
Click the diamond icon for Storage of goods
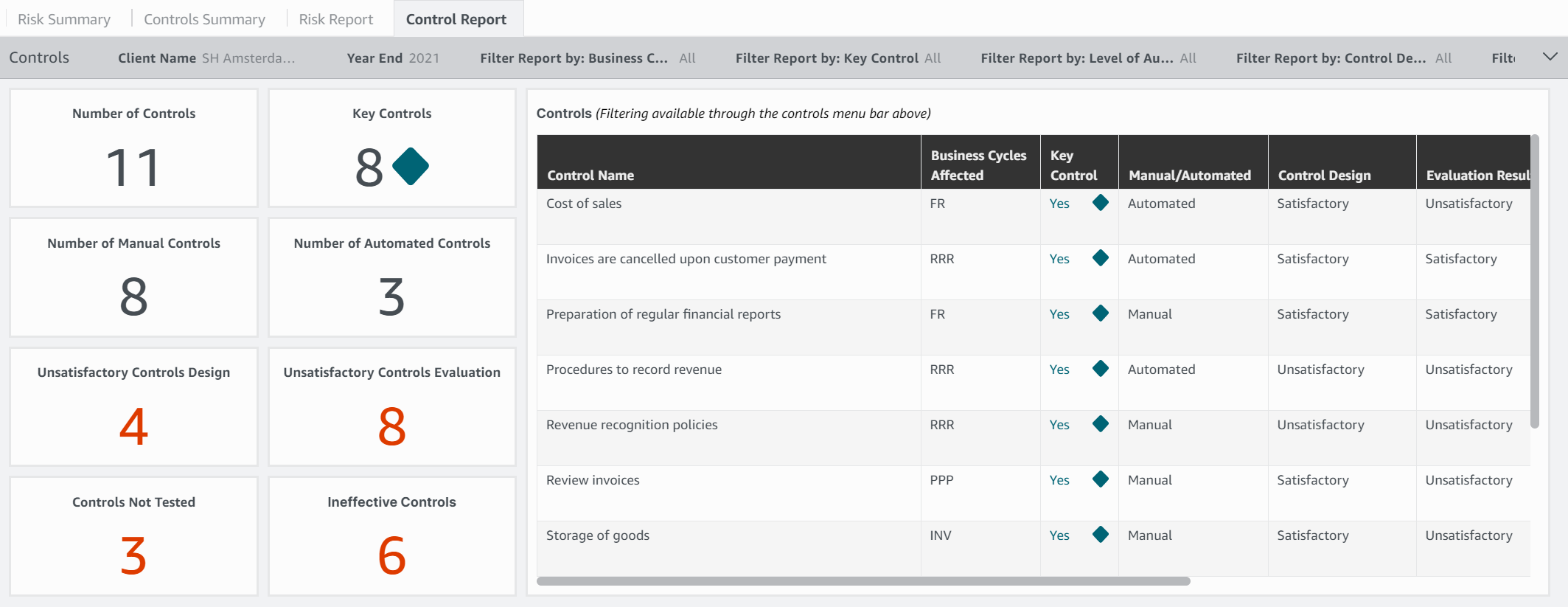pos(1100,535)
